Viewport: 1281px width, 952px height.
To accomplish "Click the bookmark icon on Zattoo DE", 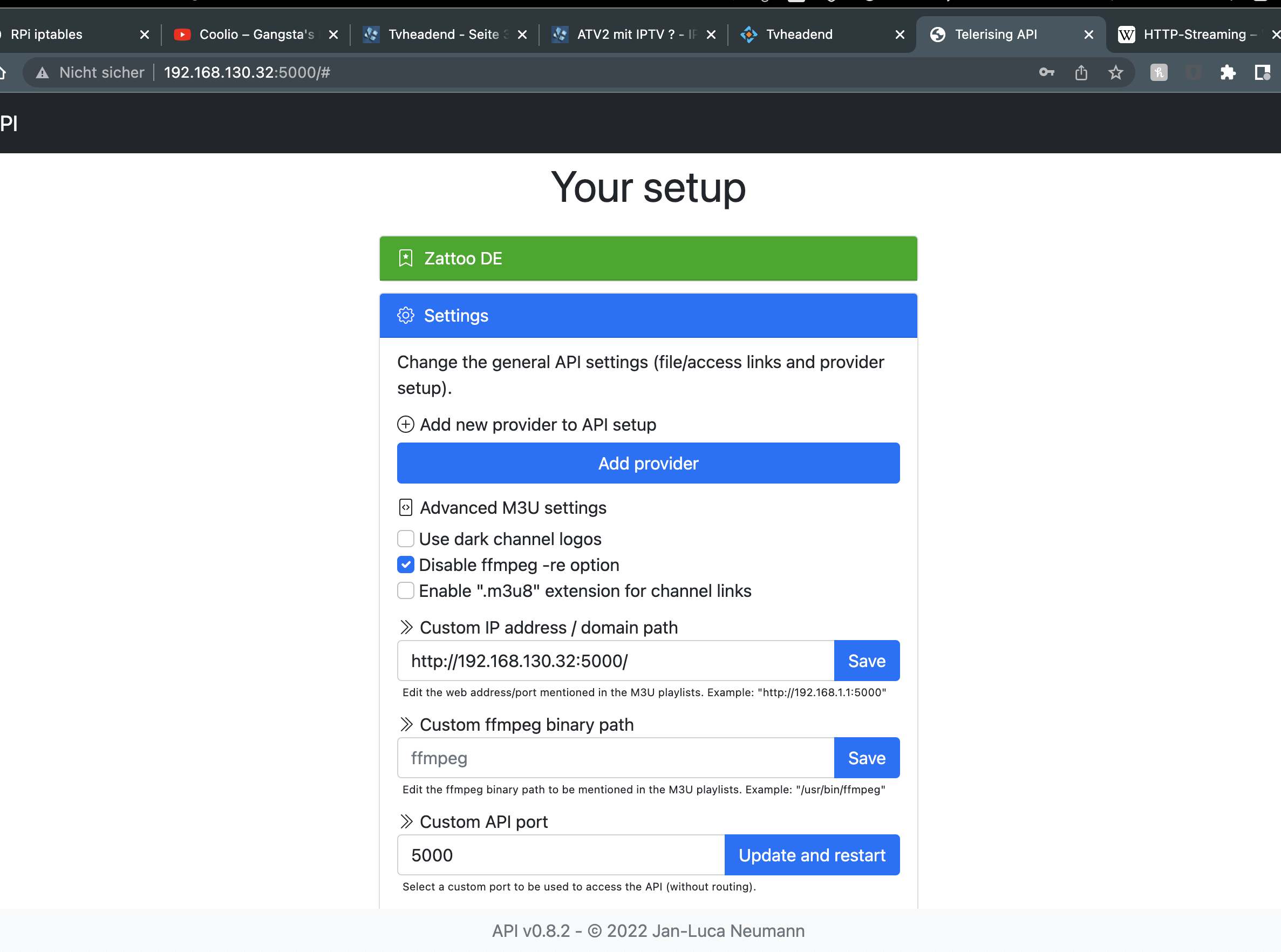I will pos(406,258).
